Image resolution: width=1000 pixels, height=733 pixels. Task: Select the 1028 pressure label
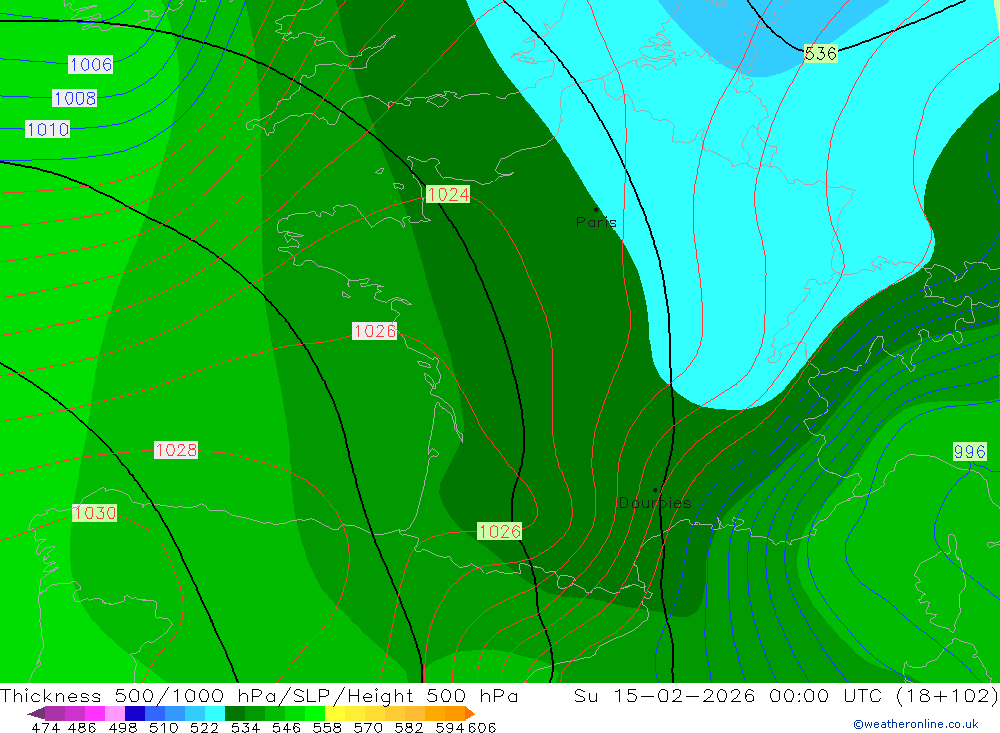coord(176,450)
